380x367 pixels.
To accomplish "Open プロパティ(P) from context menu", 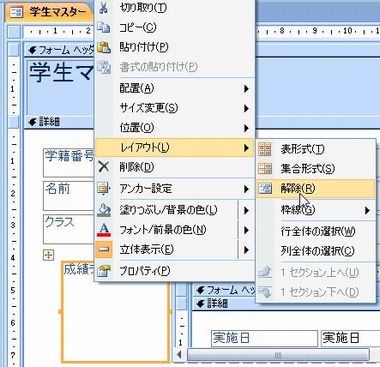I will pos(175,270).
